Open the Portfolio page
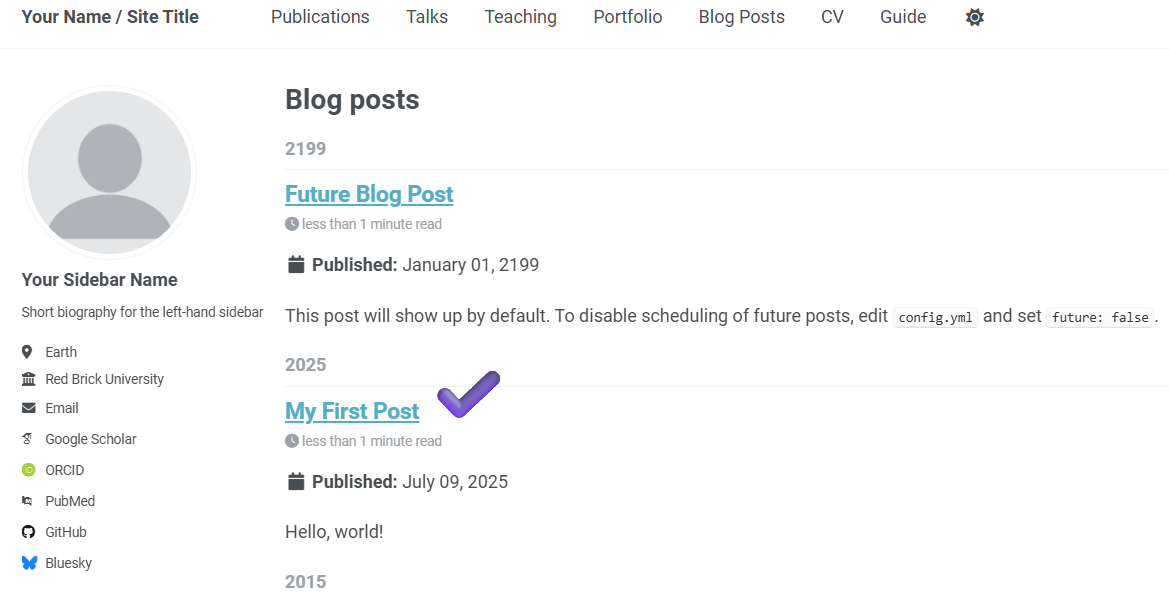This screenshot has width=1169, height=599. (x=628, y=17)
